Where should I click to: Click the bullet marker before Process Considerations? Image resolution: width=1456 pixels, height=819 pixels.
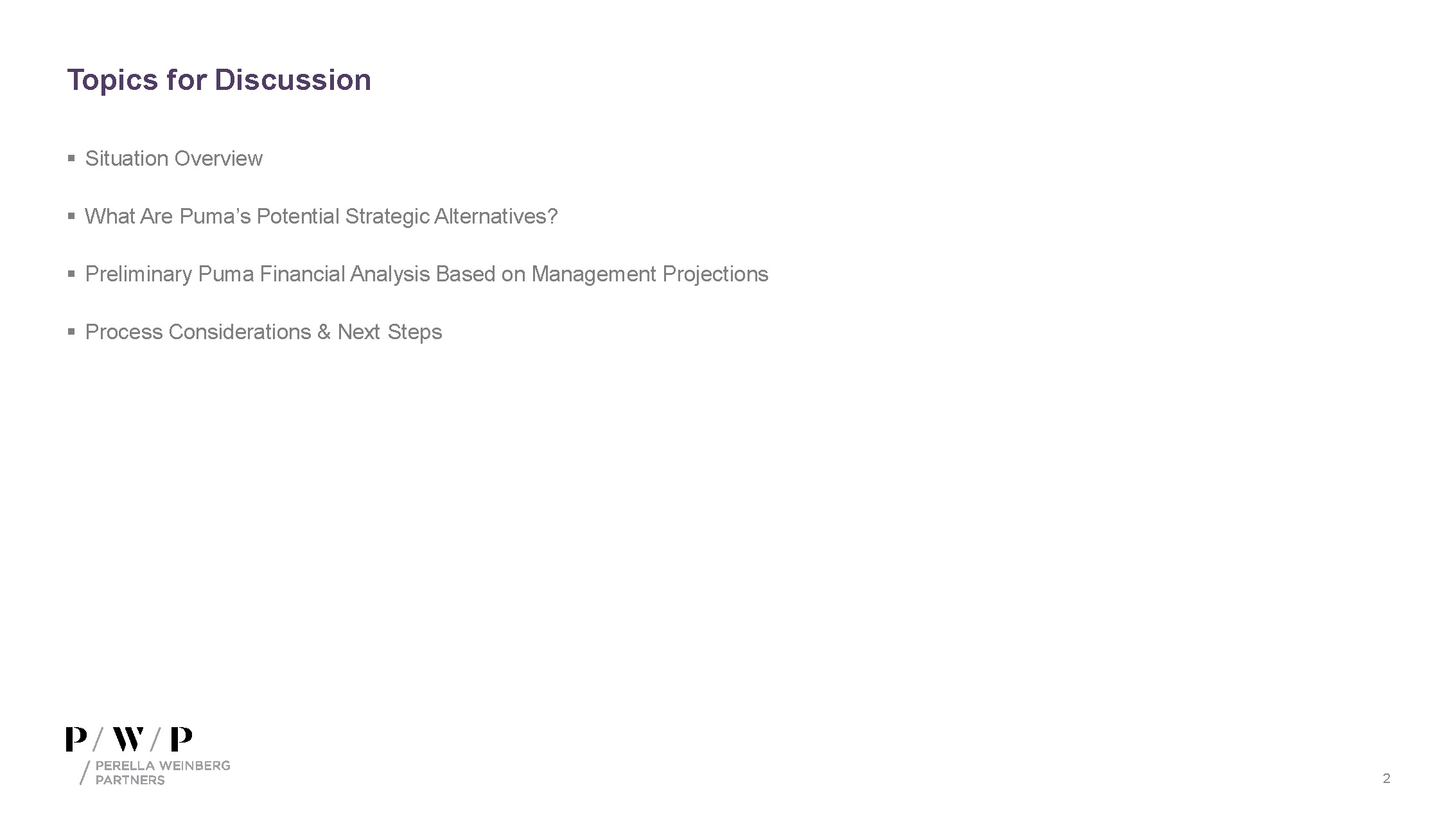pyautogui.click(x=71, y=331)
